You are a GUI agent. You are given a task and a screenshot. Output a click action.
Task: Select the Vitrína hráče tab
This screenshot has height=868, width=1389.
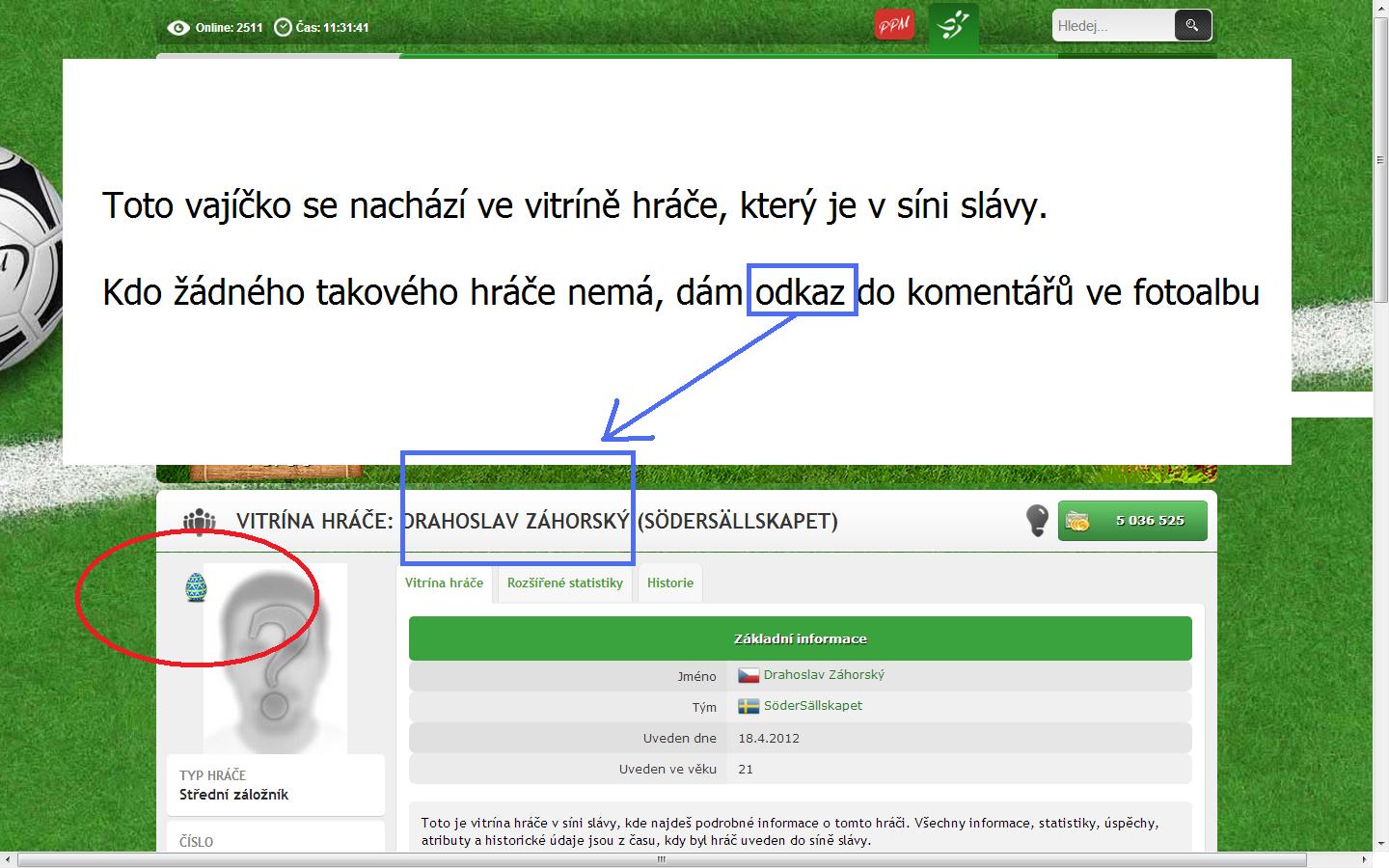pyautogui.click(x=444, y=583)
